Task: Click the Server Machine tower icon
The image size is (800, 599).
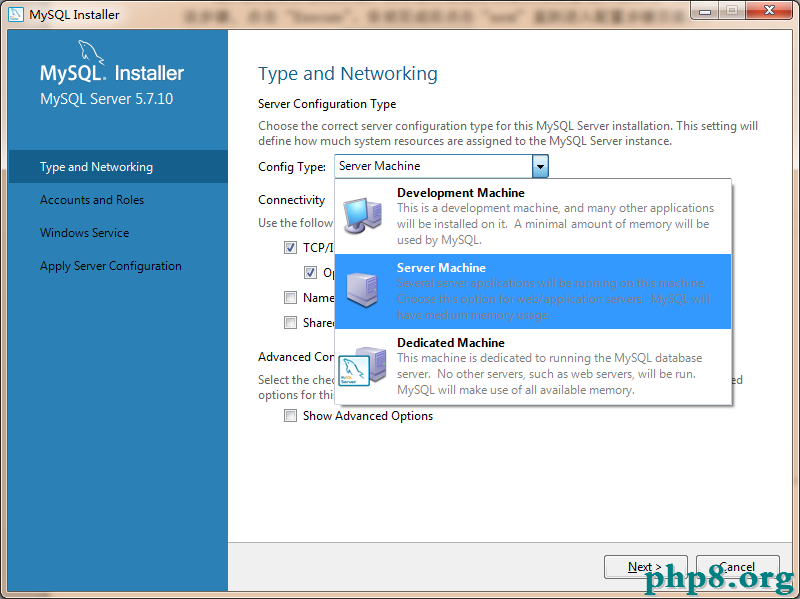Action: pyautogui.click(x=362, y=290)
